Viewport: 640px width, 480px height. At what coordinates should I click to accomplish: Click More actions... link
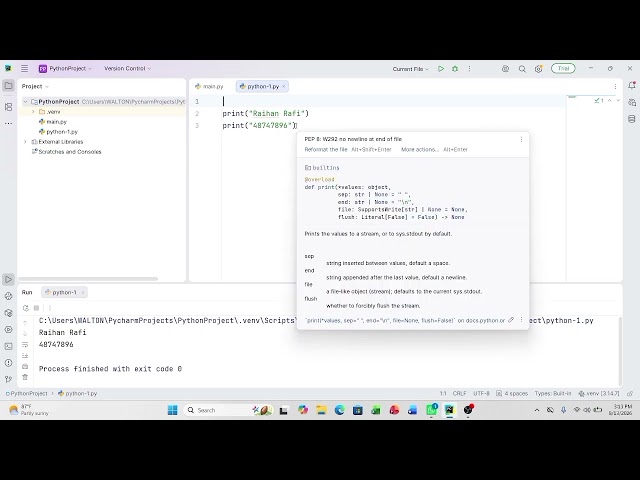[420, 149]
